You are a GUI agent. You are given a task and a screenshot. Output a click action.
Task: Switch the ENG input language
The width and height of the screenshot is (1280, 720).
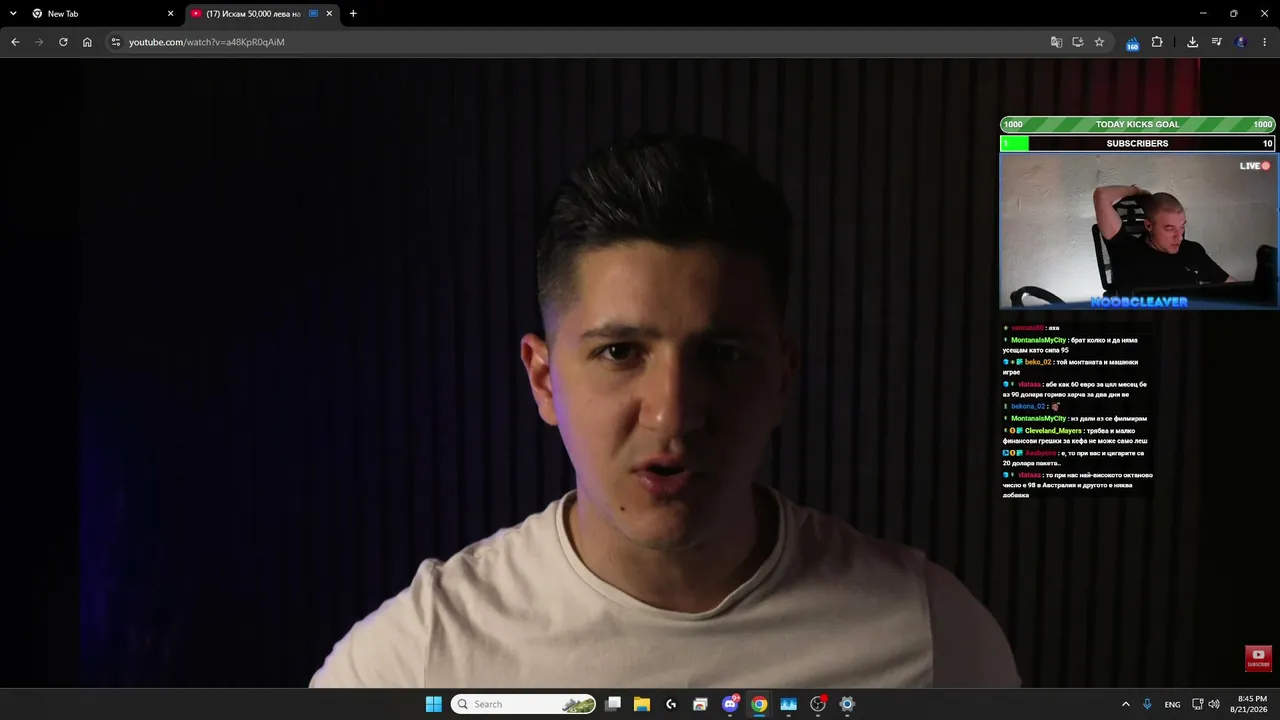coord(1172,704)
